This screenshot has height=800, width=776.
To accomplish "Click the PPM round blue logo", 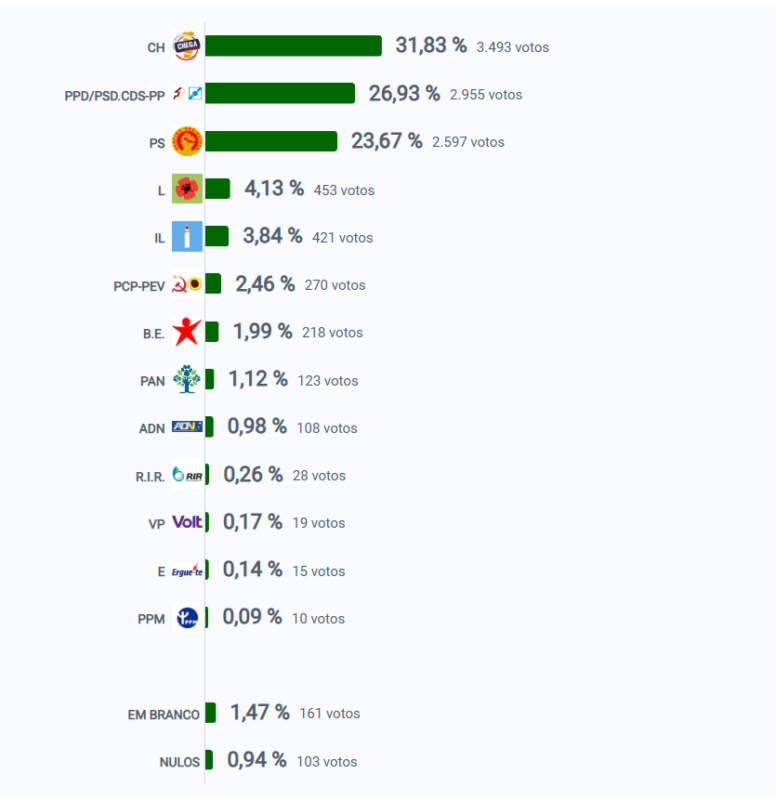I will click(187, 618).
